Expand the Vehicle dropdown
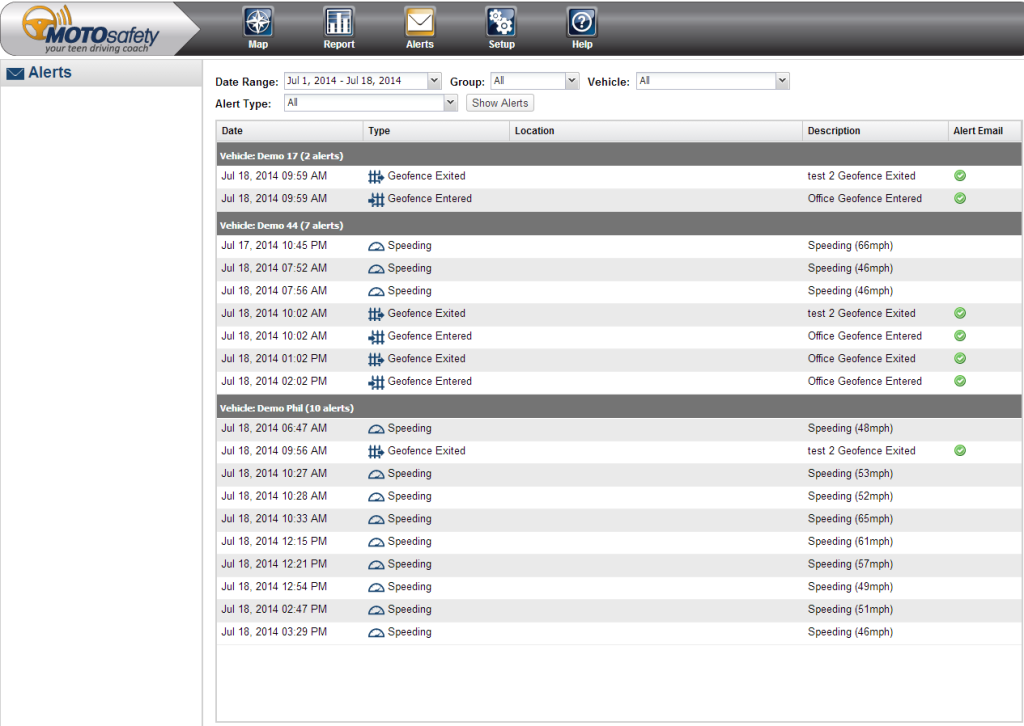 (782, 81)
